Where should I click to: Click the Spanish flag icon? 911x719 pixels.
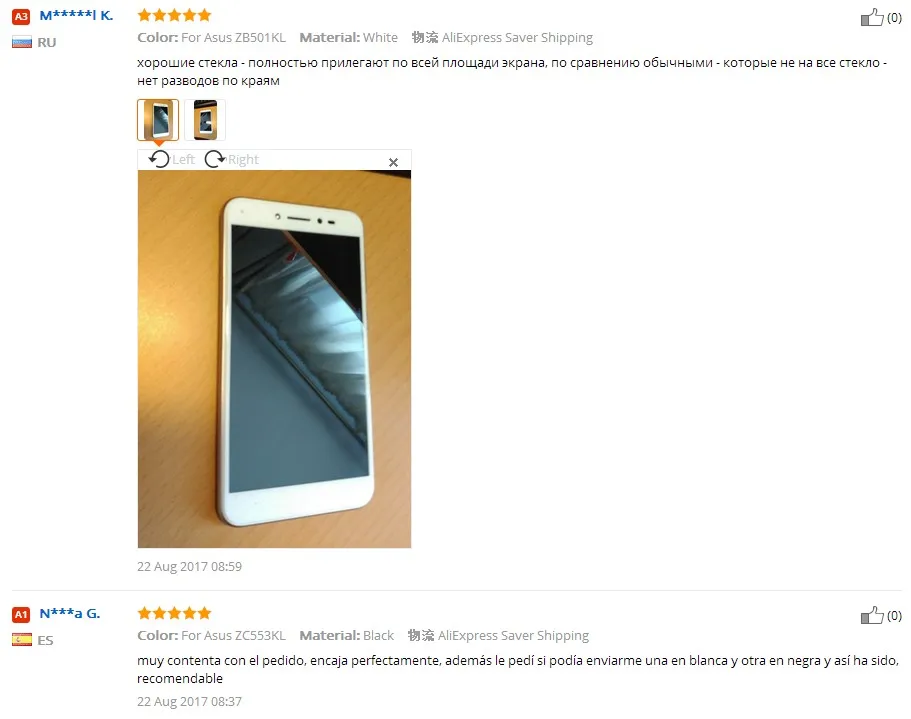coord(22,640)
